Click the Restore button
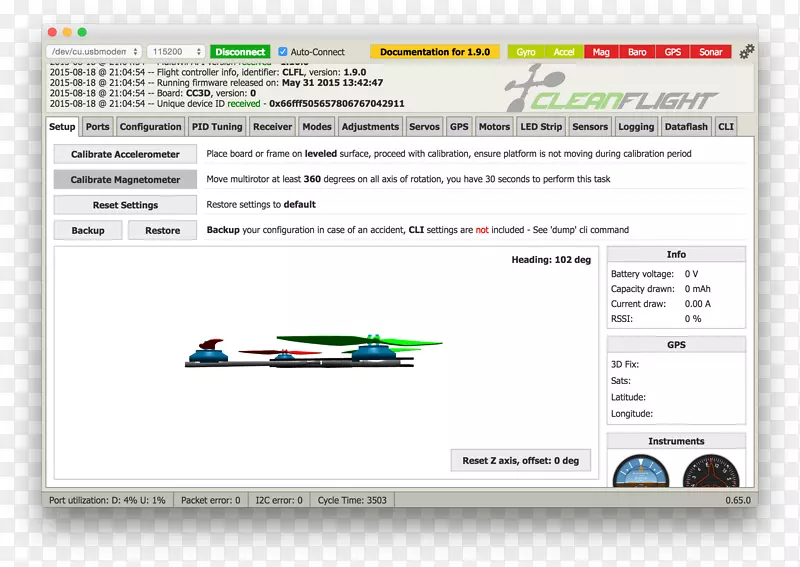 click(162, 230)
